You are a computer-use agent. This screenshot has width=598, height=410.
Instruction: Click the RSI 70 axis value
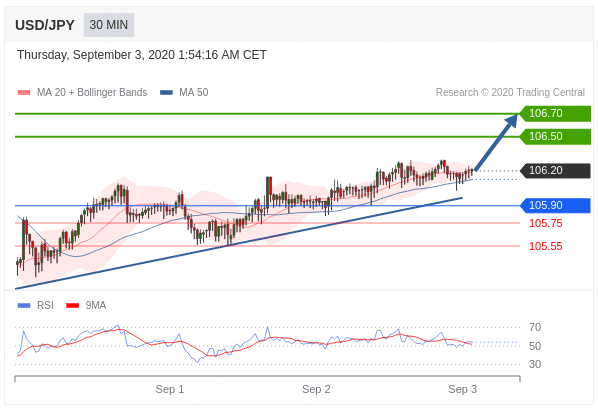tap(535, 327)
